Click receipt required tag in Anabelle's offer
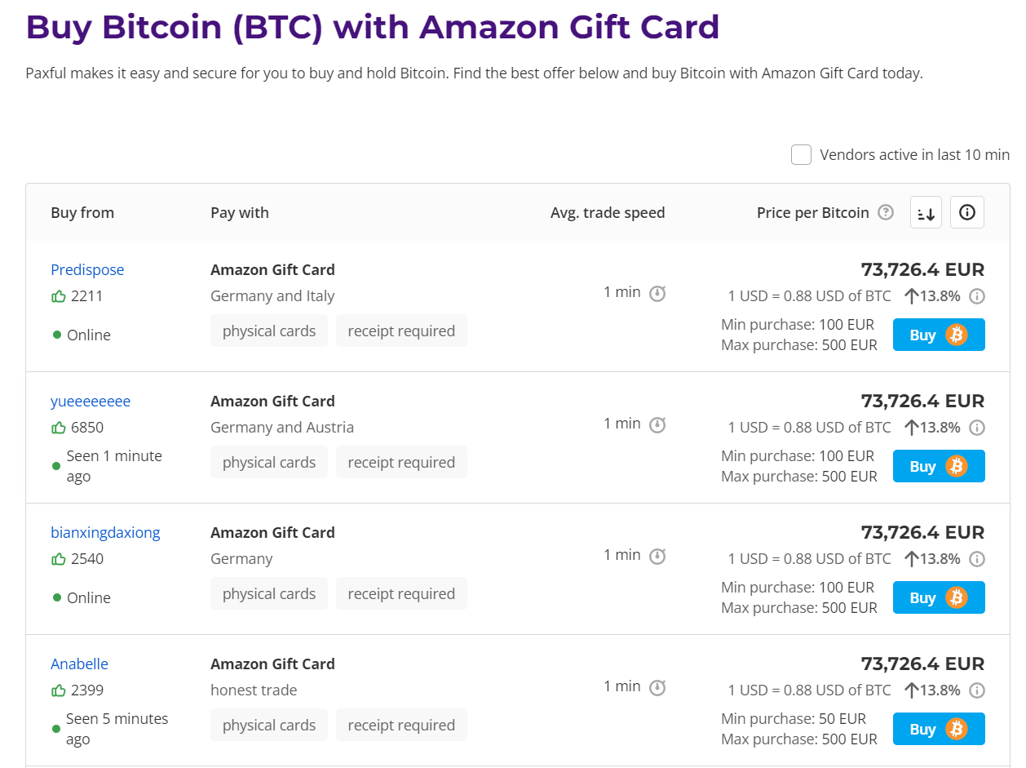This screenshot has width=1026, height=768. pos(401,725)
